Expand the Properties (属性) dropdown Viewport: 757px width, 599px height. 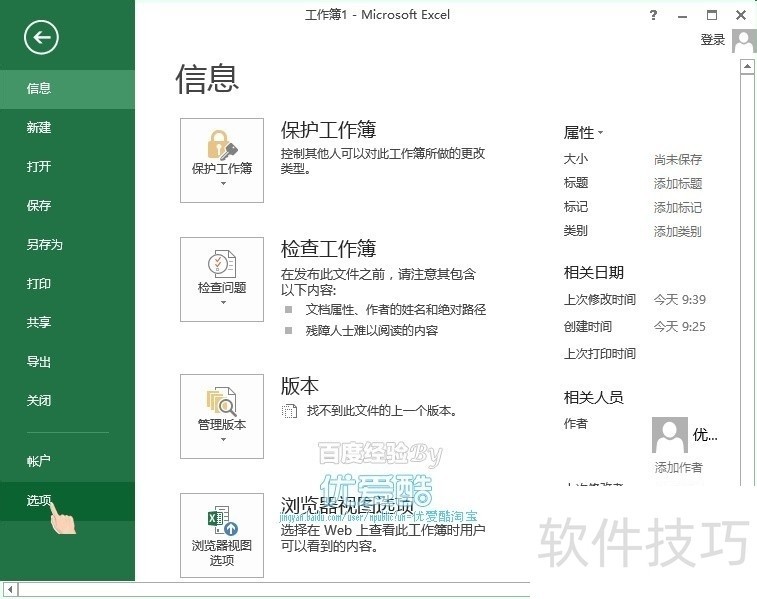[583, 132]
